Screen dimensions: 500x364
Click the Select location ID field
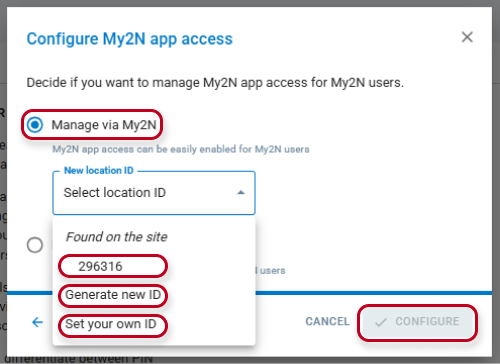(154, 193)
